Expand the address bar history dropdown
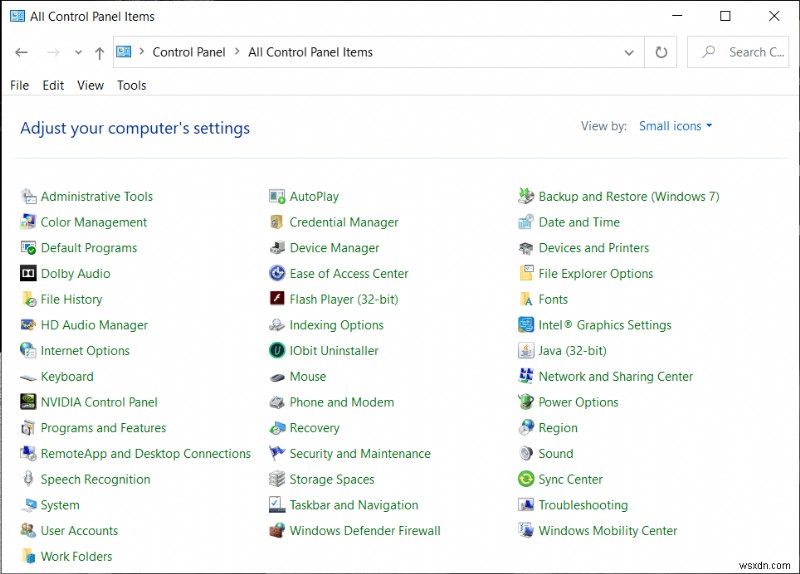 point(629,53)
